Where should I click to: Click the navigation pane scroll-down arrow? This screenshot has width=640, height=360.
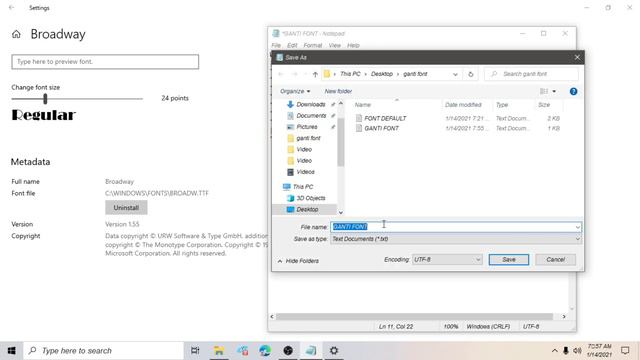coord(341,213)
